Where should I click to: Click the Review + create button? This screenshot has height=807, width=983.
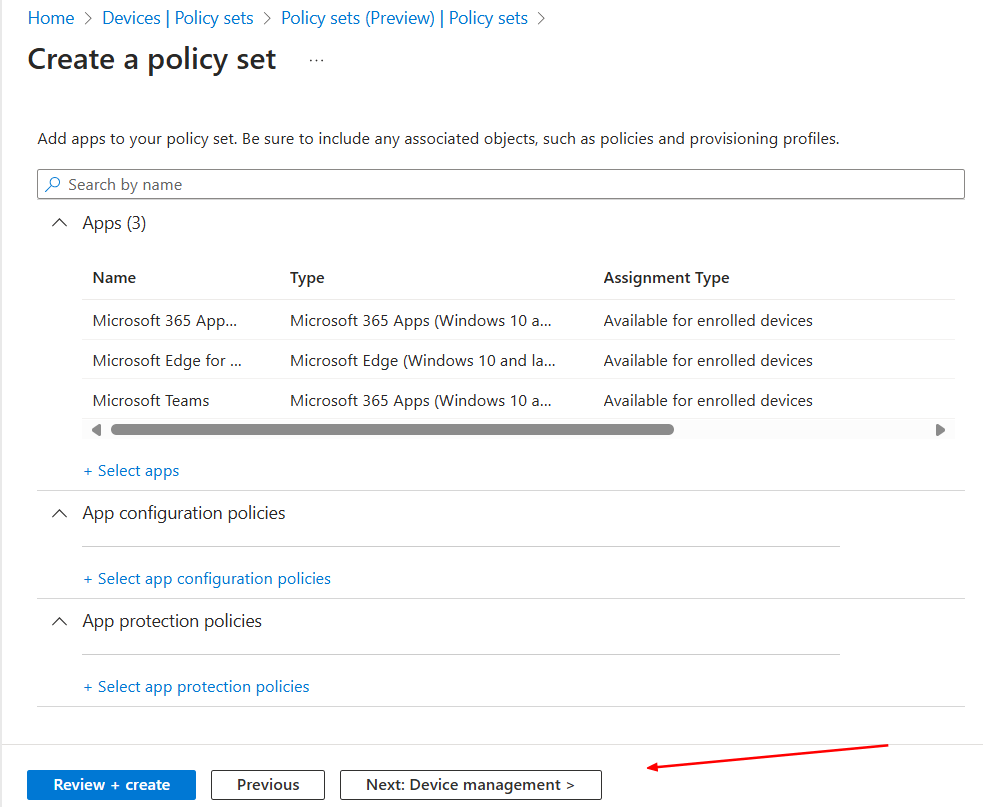[112, 784]
